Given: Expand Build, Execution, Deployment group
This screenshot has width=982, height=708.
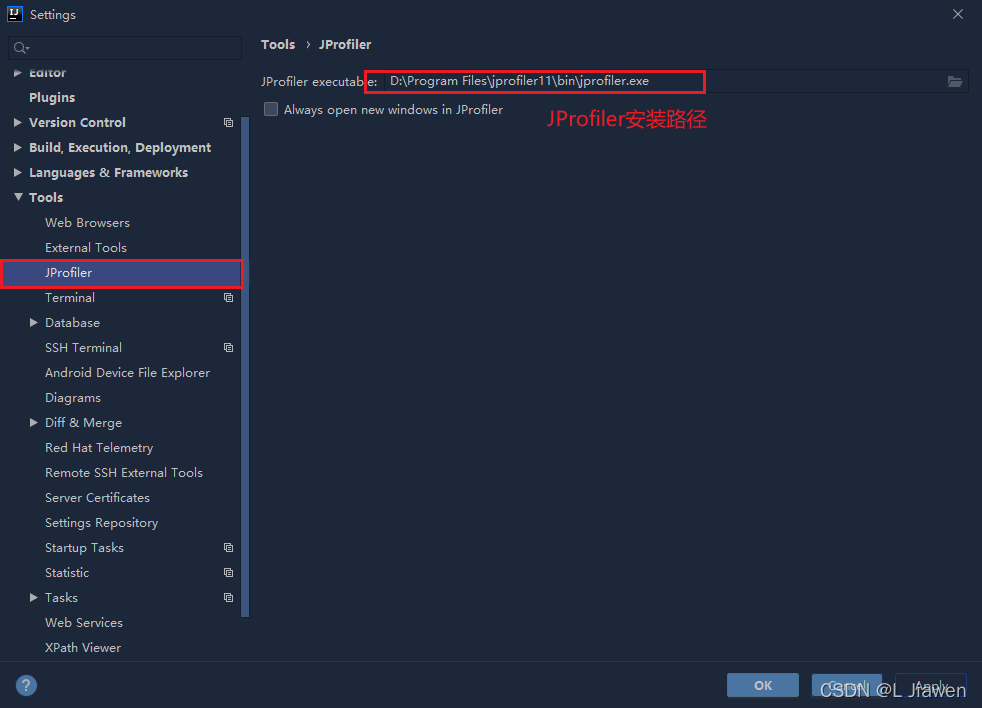Looking at the screenshot, I should (x=18, y=147).
